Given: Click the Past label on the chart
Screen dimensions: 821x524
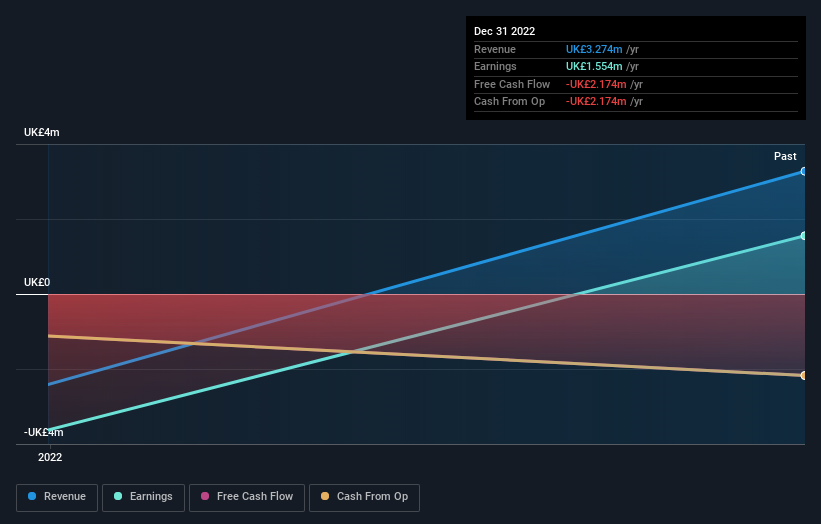Looking at the screenshot, I should [x=785, y=157].
